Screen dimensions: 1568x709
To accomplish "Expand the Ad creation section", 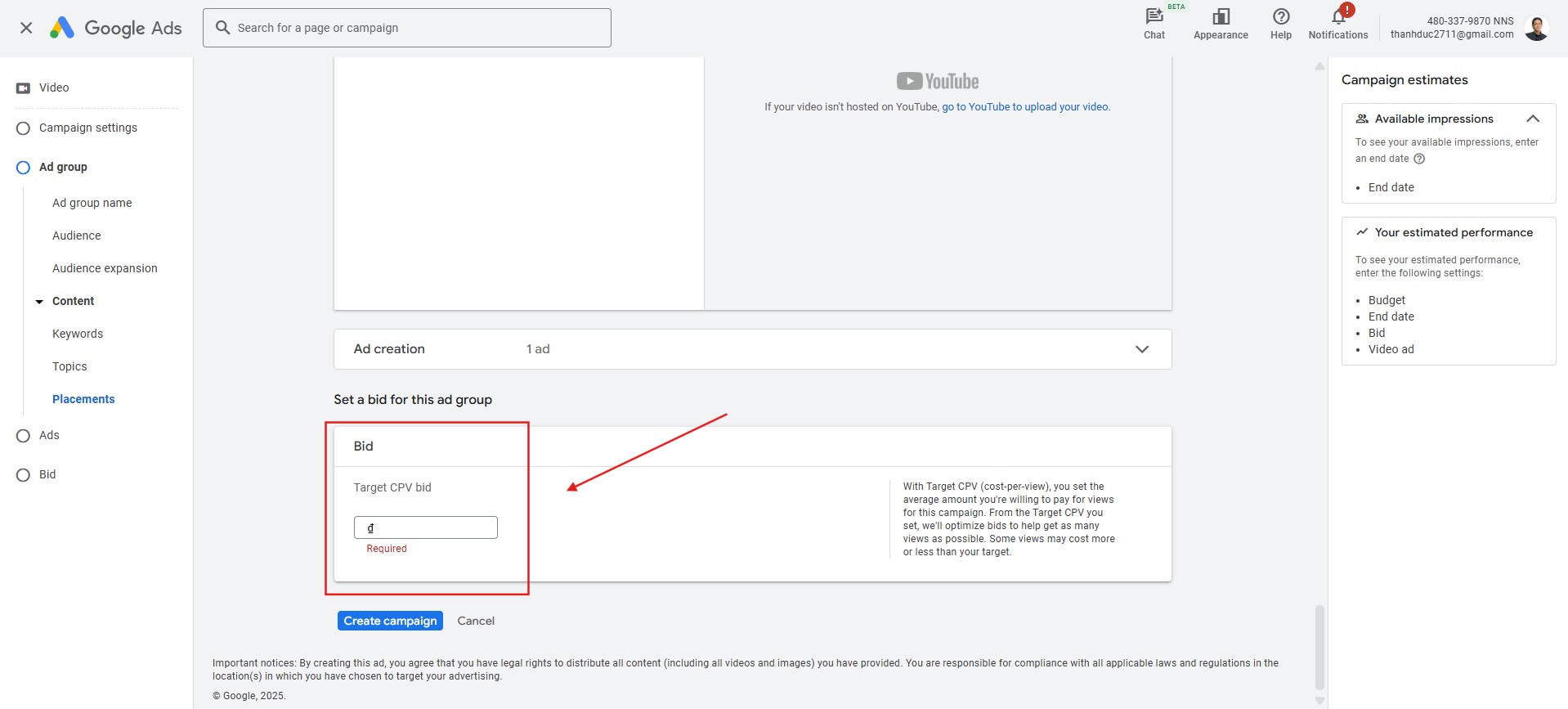I will point(1141,349).
